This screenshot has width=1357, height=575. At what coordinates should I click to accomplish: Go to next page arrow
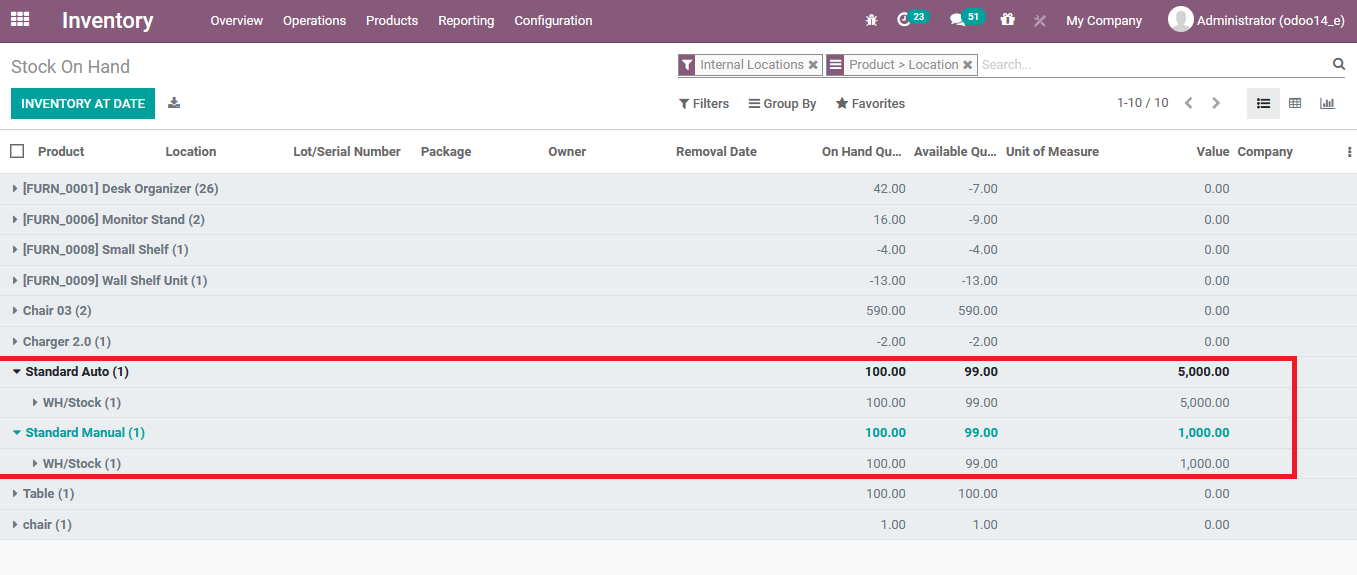tap(1216, 103)
